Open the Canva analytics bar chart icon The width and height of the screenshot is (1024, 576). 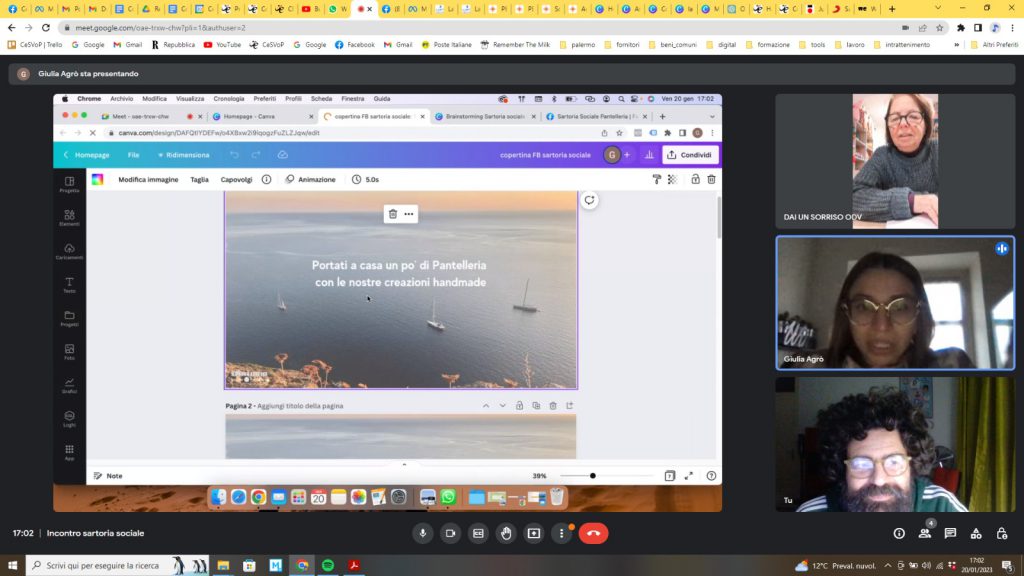click(x=649, y=155)
